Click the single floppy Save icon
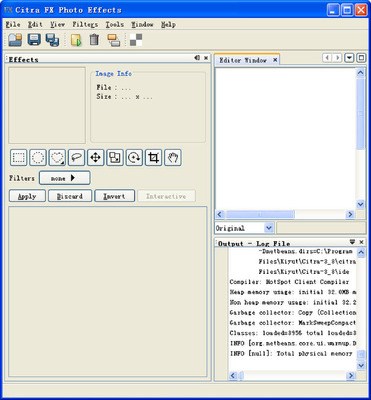Viewport: 371px width, 400px height. [34, 40]
